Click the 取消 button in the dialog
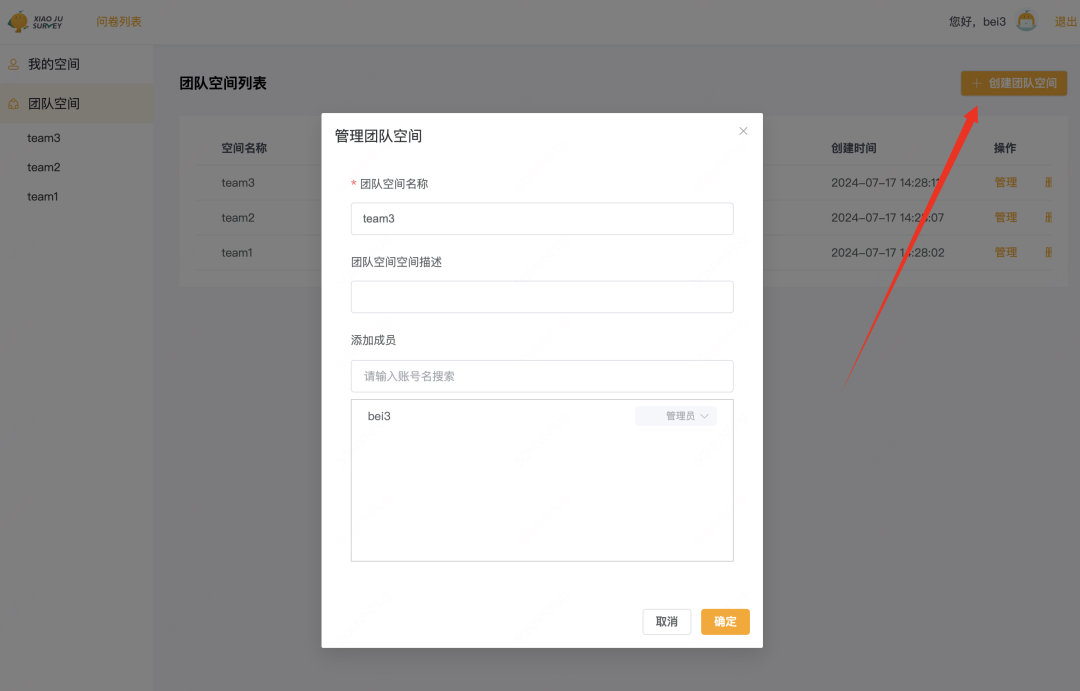 (x=666, y=621)
